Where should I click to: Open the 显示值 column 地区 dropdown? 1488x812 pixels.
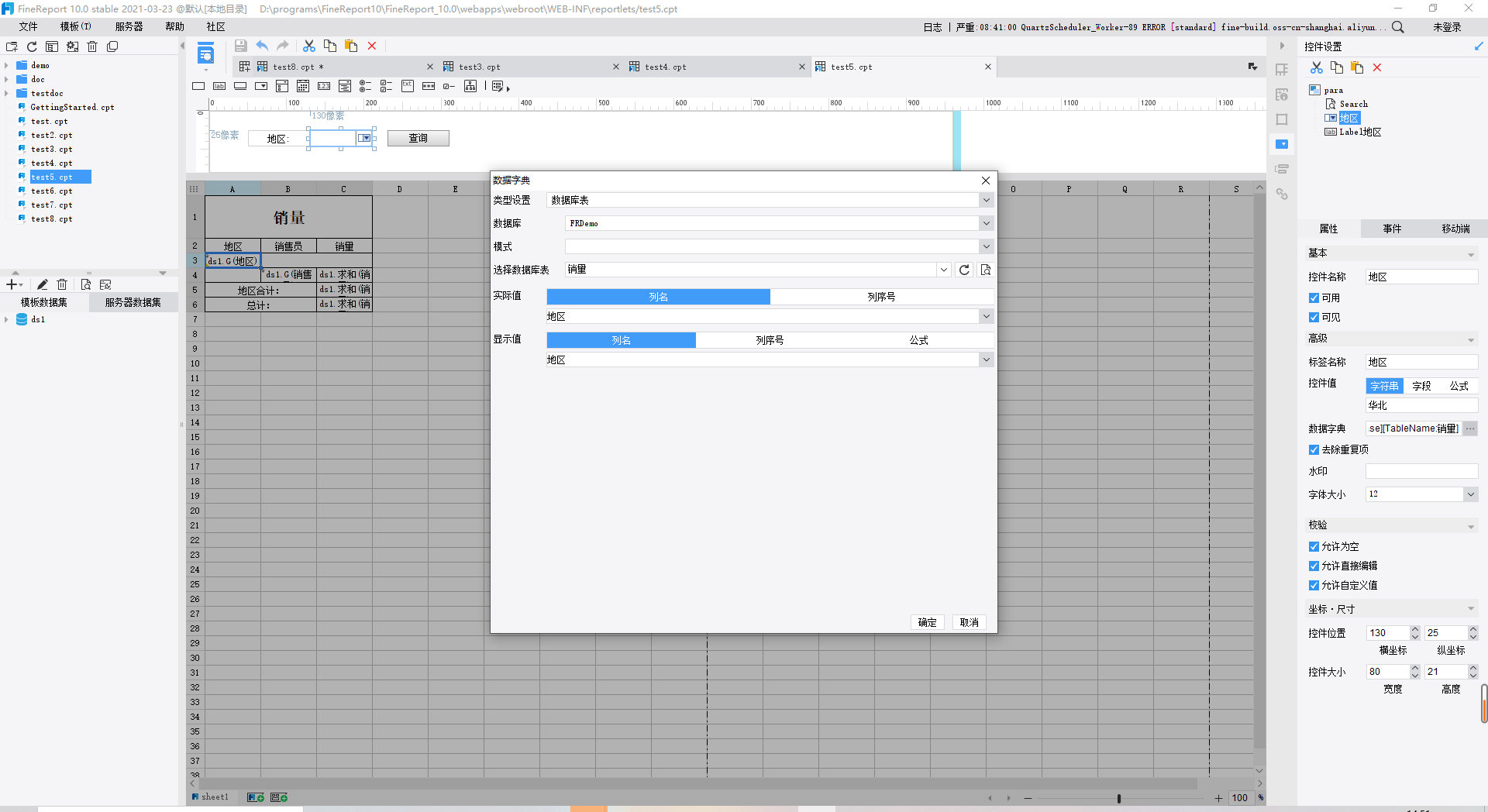(x=986, y=360)
